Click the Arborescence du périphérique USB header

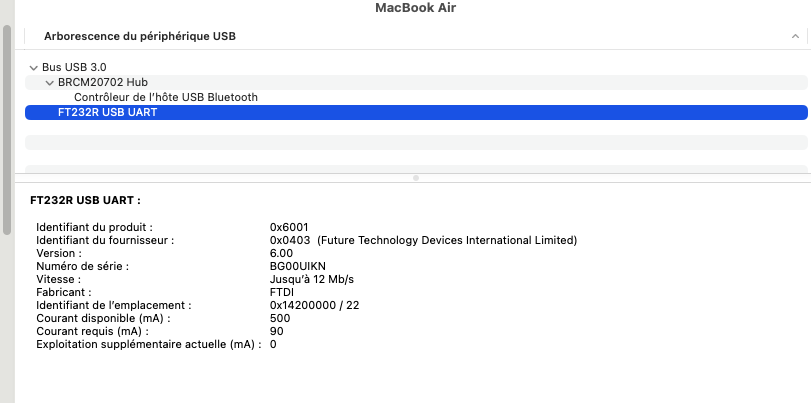(140, 36)
